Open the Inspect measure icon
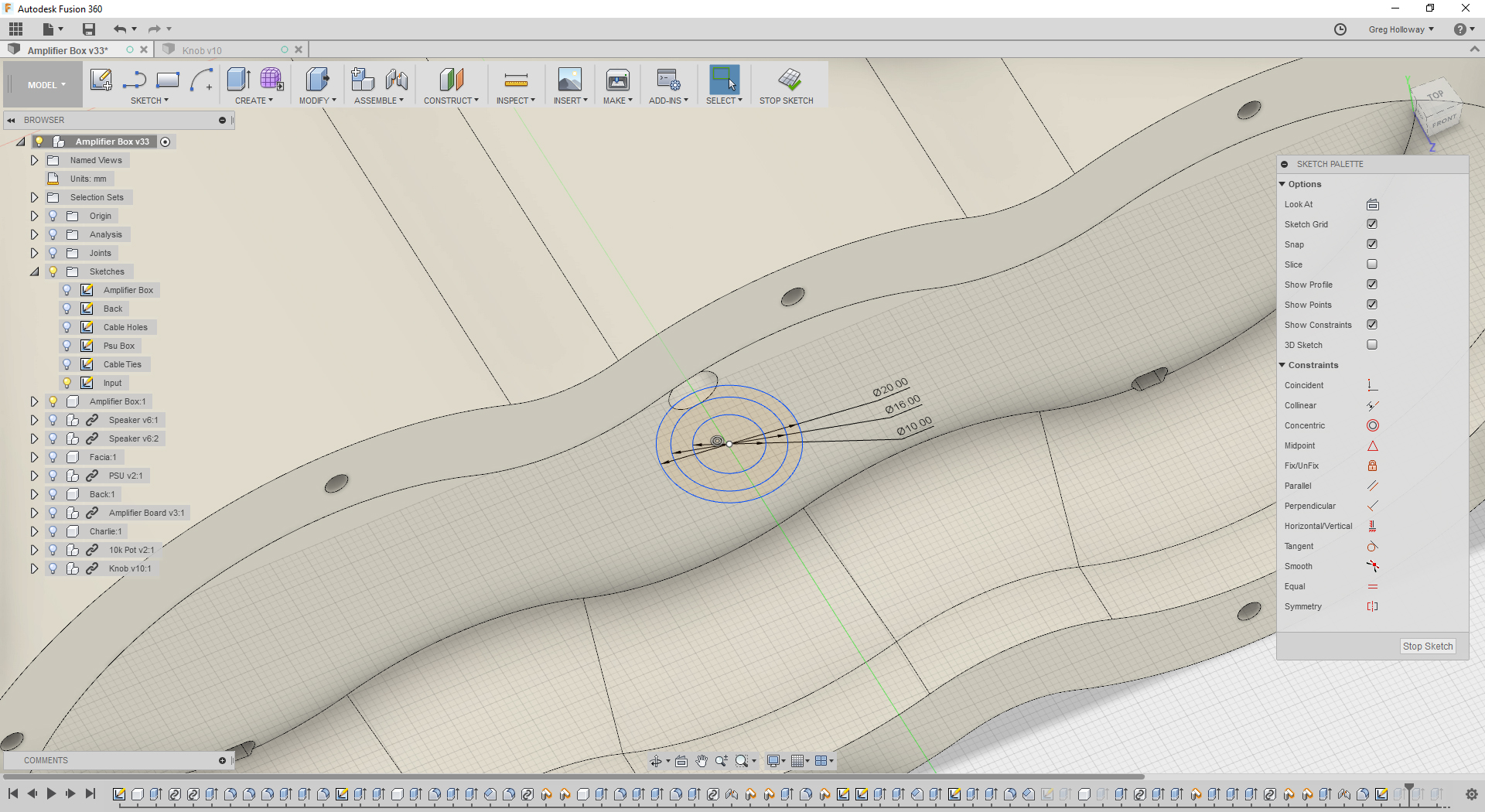The image size is (1485, 812). (516, 80)
